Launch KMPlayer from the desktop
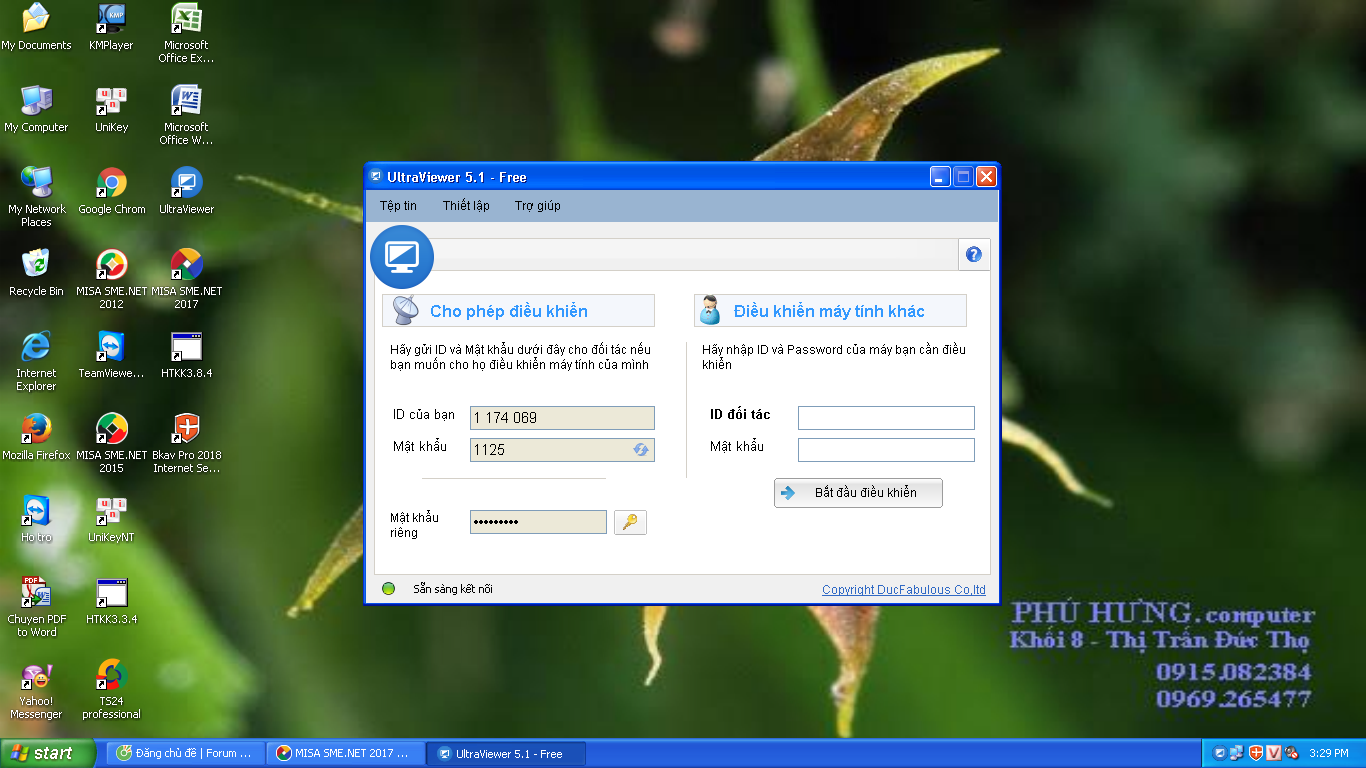1366x768 pixels. click(x=111, y=27)
